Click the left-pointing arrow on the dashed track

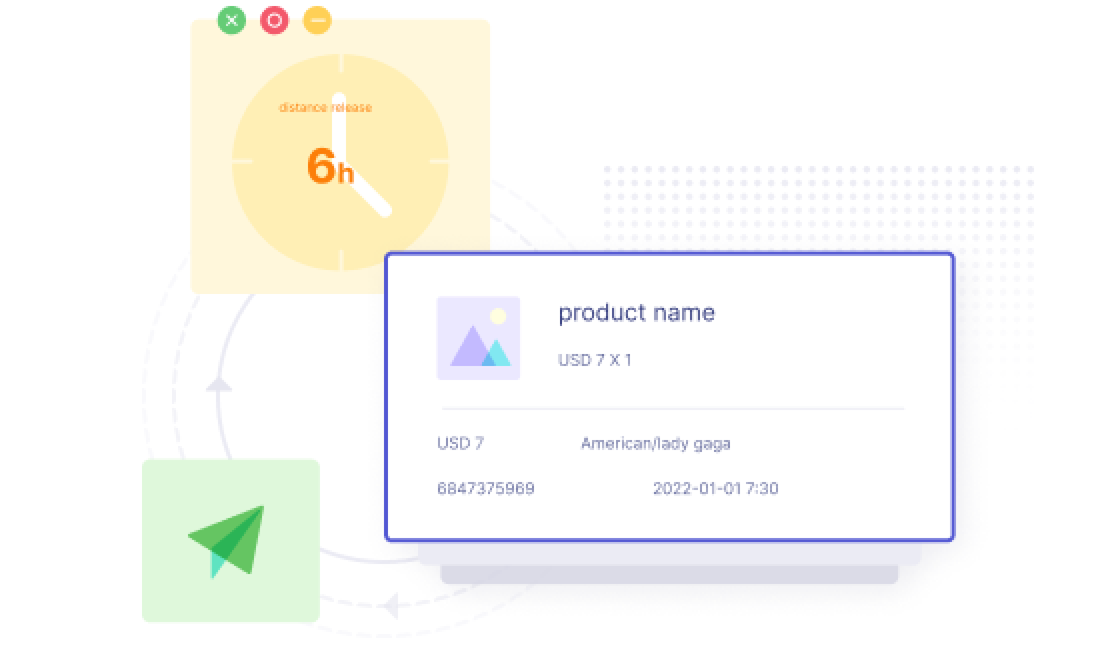pos(391,605)
